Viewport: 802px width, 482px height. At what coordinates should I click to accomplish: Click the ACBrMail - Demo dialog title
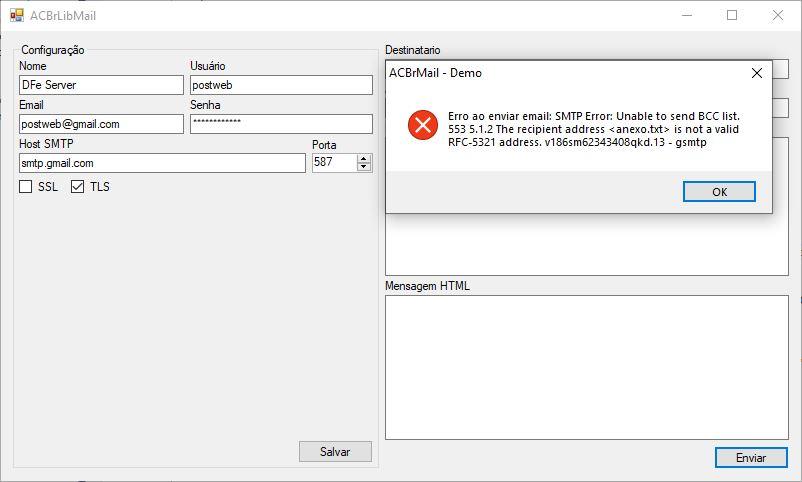click(435, 73)
